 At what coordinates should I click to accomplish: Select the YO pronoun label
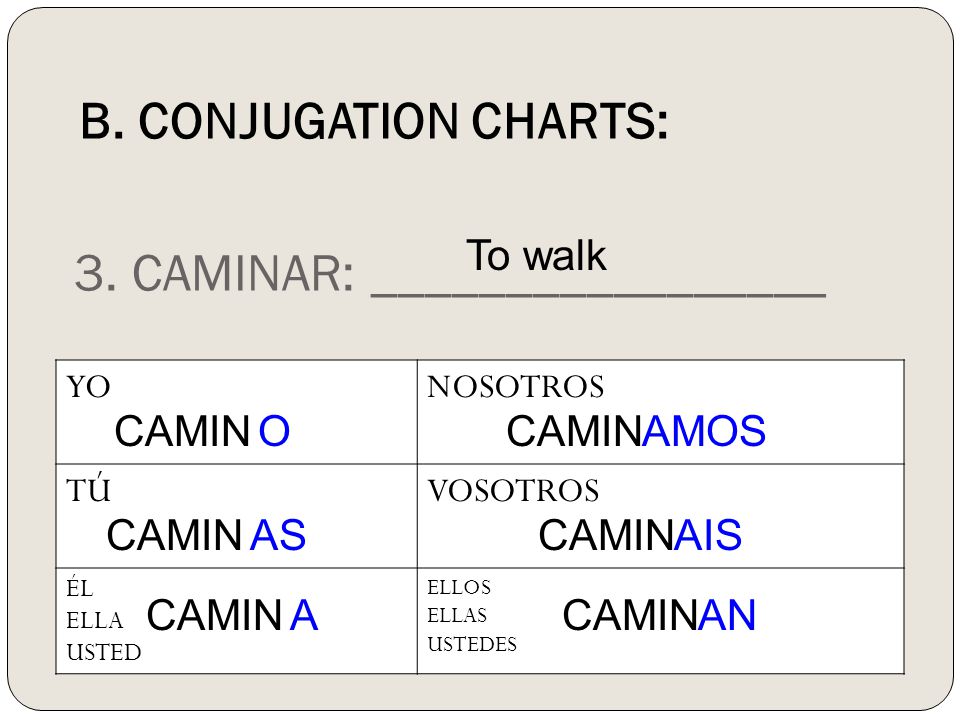click(x=89, y=387)
